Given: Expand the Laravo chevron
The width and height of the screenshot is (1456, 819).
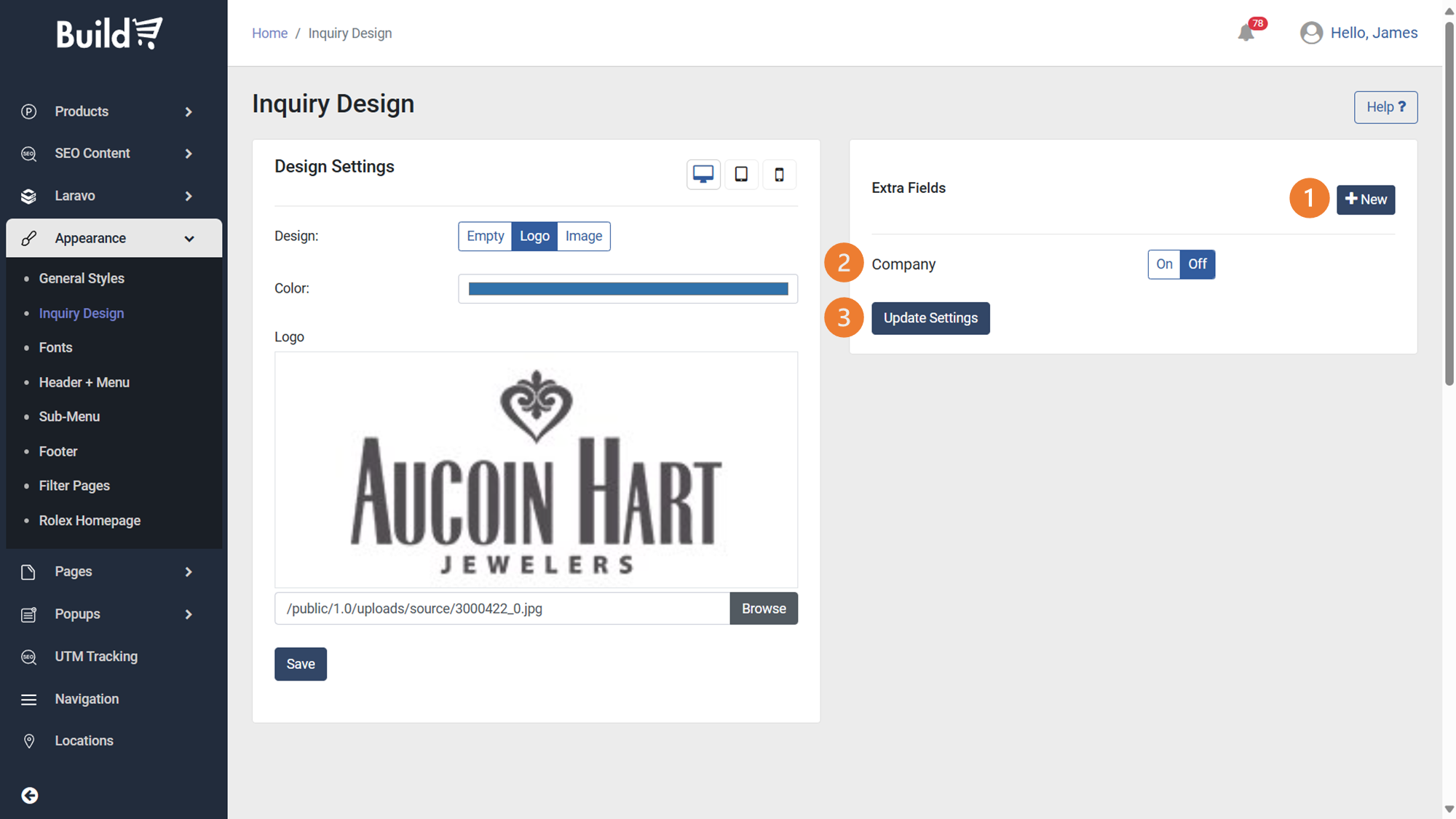Looking at the screenshot, I should point(189,197).
